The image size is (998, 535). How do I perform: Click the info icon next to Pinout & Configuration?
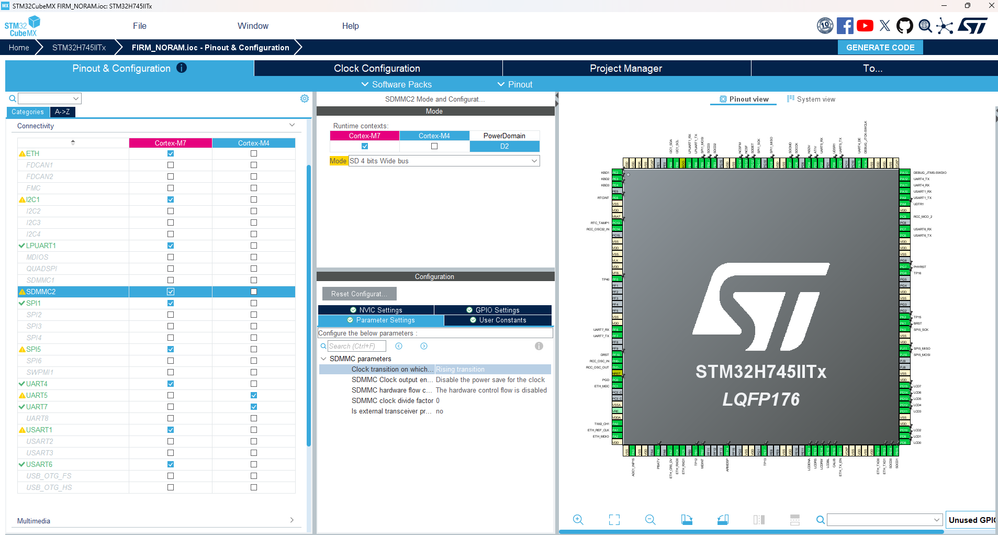[181, 67]
